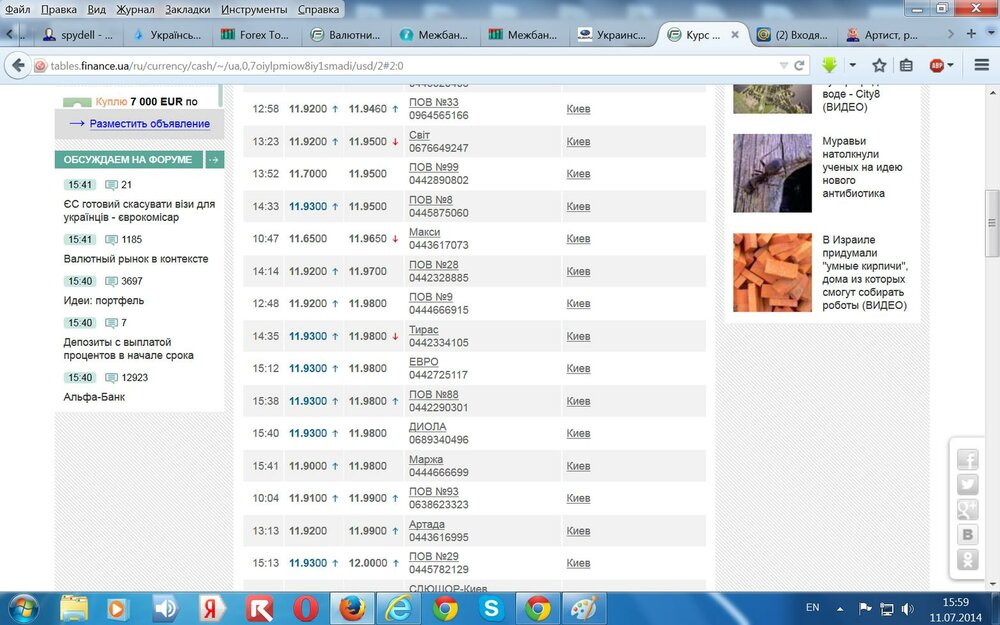Open Skype from the taskbar
Screen dimensions: 1000x625
[x=491, y=608]
